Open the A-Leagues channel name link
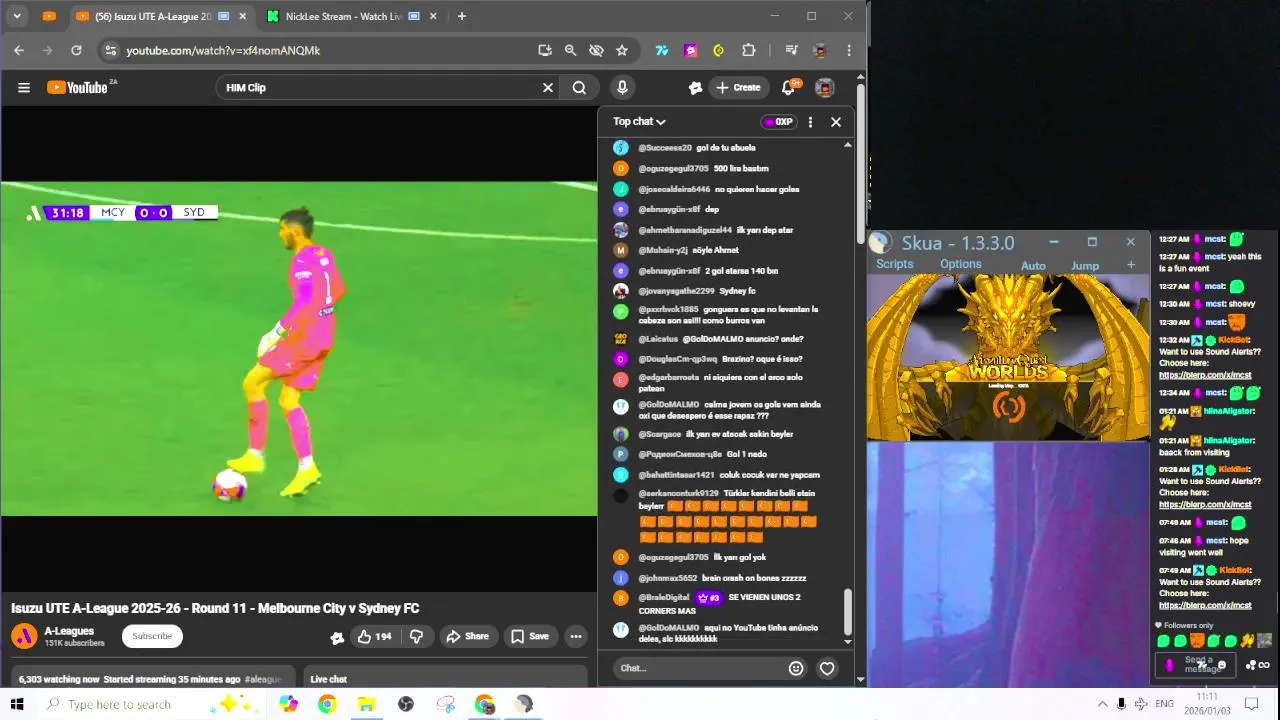Screen dimensions: 1280x720 pyautogui.click(x=69, y=631)
